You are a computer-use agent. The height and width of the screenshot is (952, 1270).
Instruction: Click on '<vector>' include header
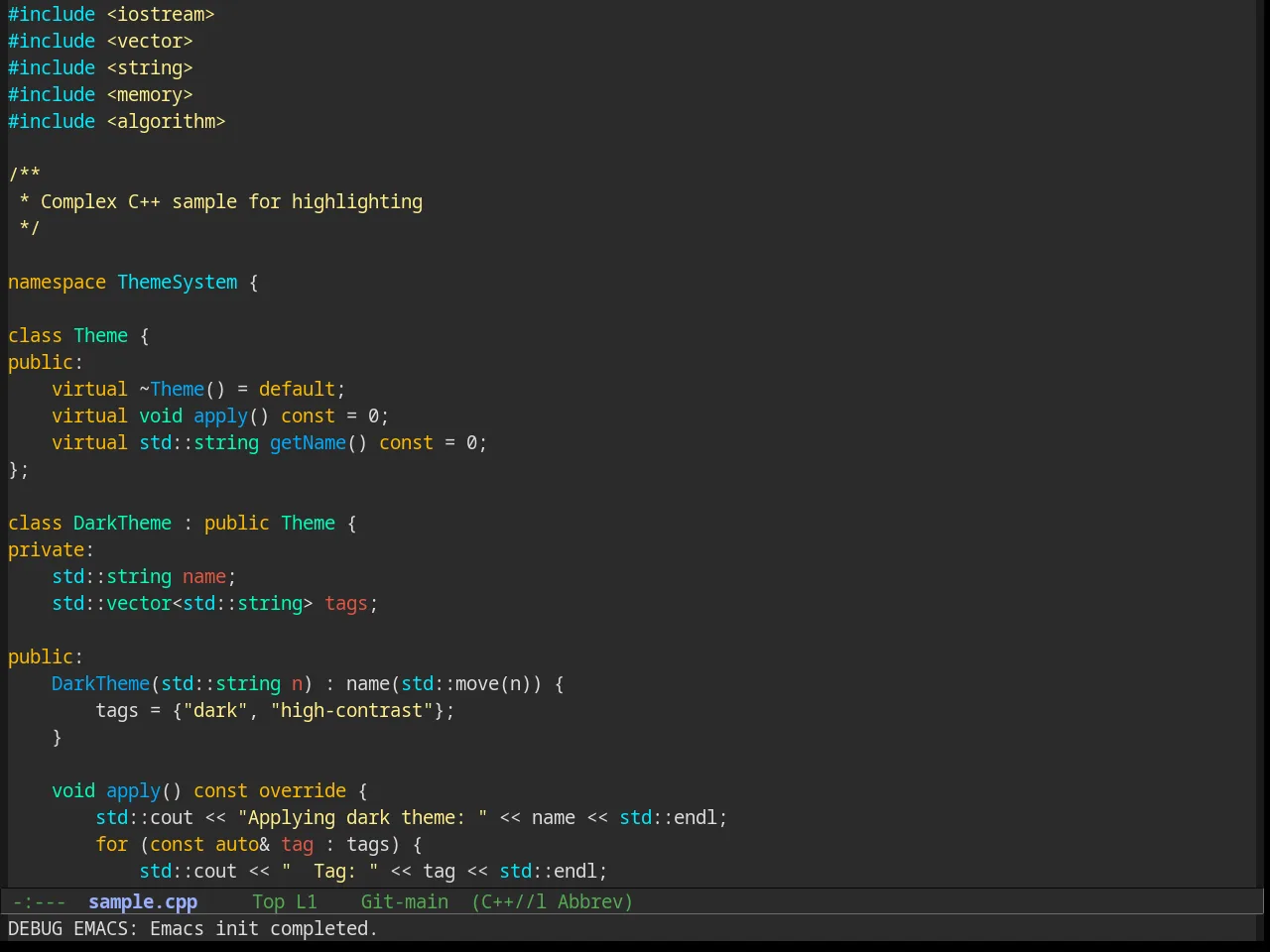tap(150, 41)
